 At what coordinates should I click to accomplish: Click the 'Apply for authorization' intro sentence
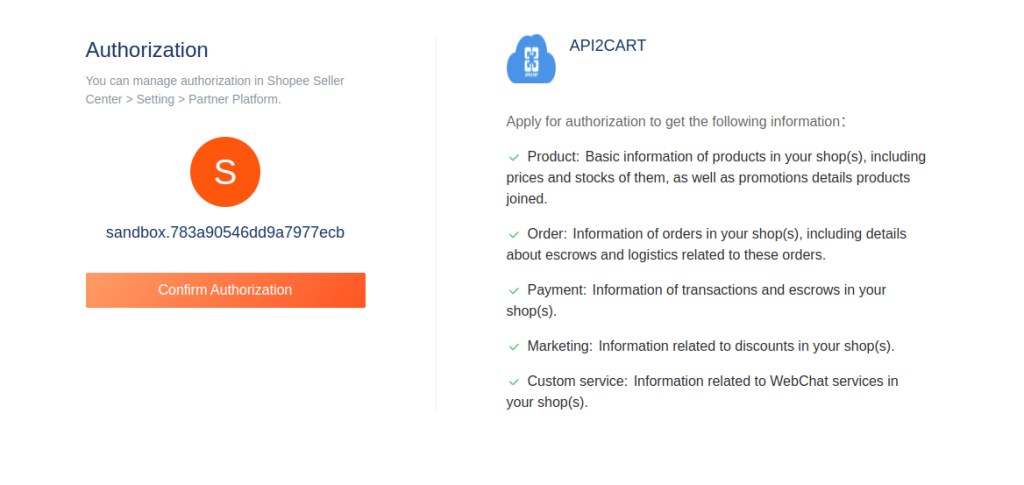[675, 121]
